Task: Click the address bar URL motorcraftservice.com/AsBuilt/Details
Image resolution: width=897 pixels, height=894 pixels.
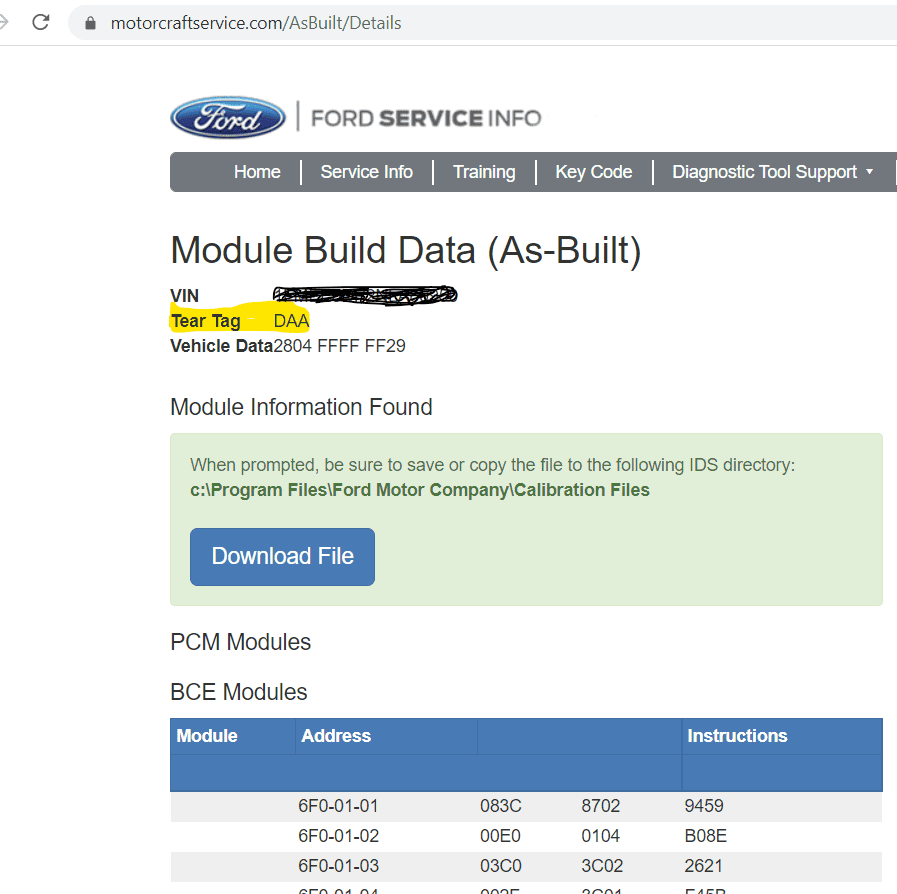Action: click(256, 23)
